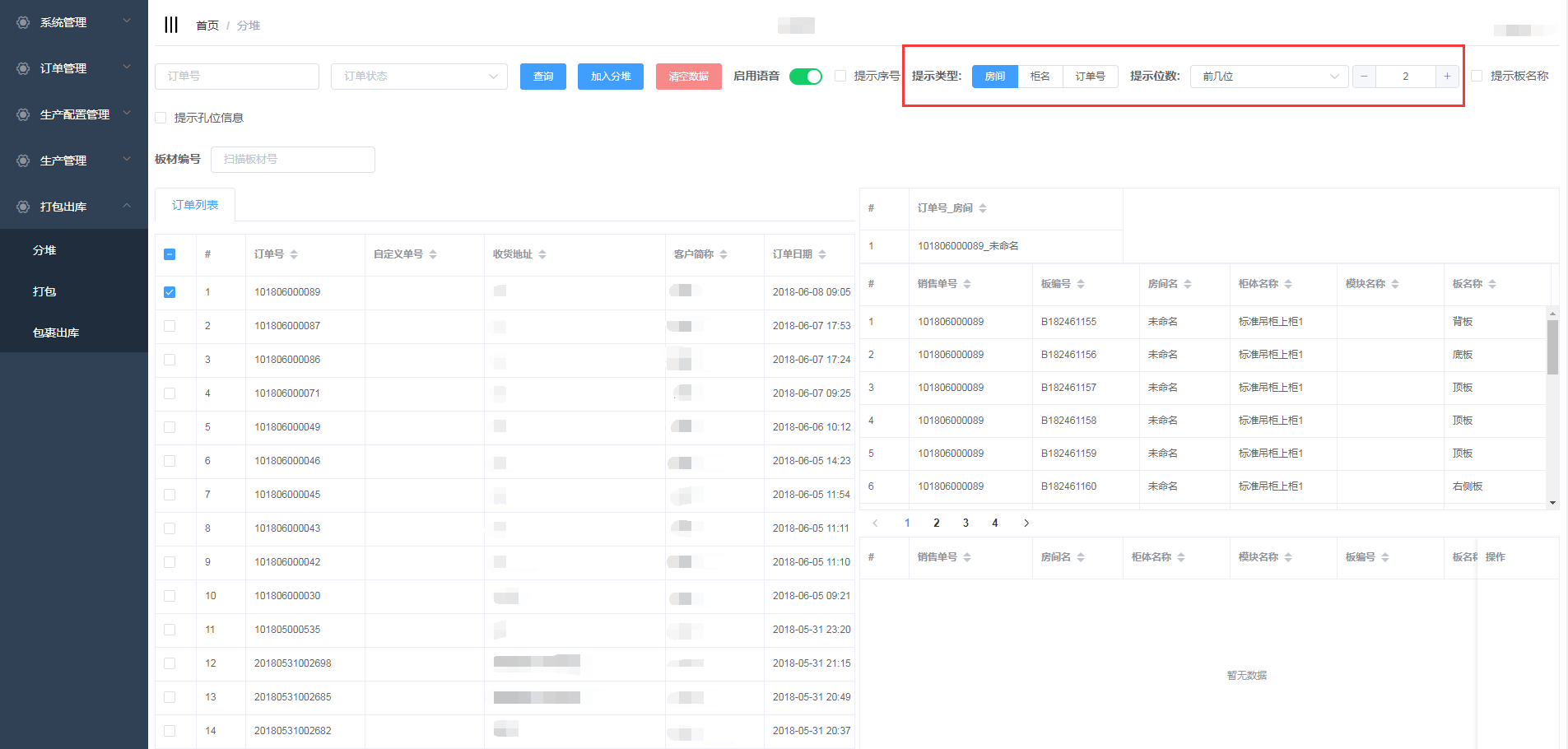Click the minus icon to decrease 提示位数
The image size is (1568, 749).
click(x=1364, y=77)
